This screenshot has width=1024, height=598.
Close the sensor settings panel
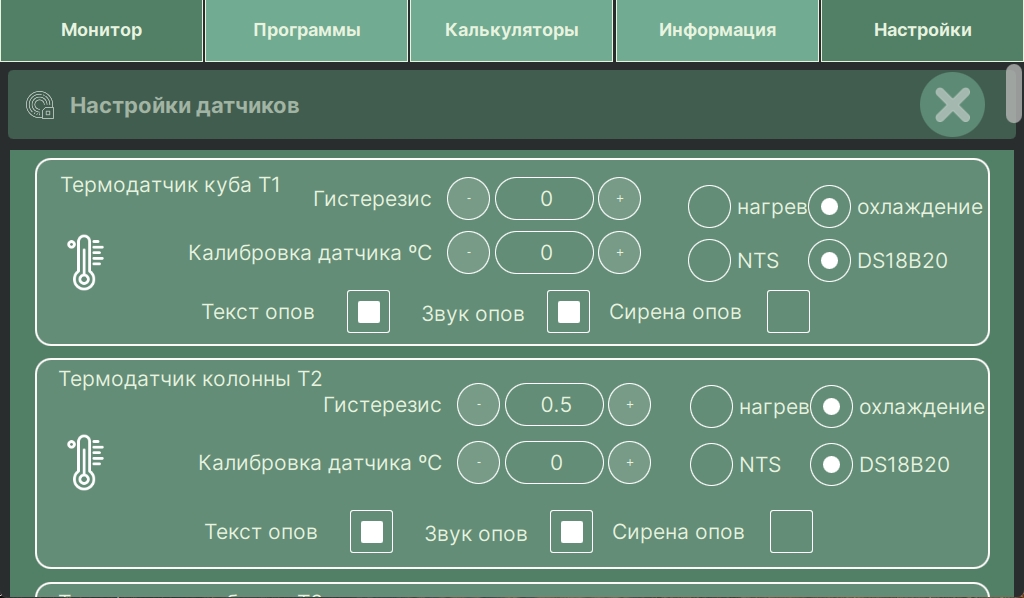952,104
